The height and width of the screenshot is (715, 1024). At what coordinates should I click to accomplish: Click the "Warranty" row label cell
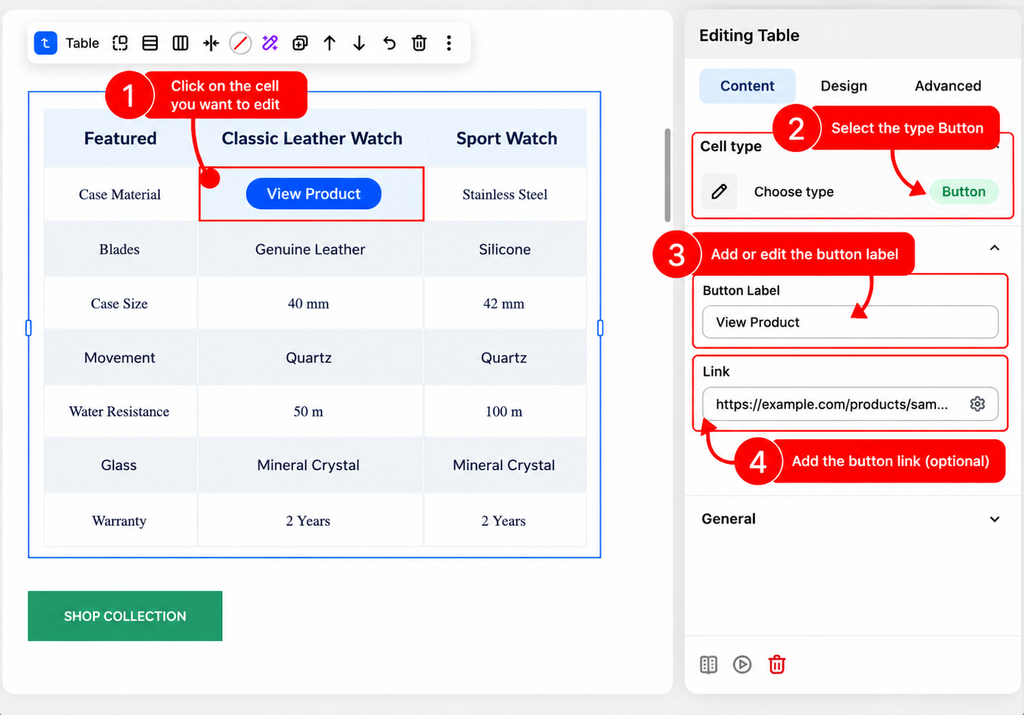[x=119, y=521]
